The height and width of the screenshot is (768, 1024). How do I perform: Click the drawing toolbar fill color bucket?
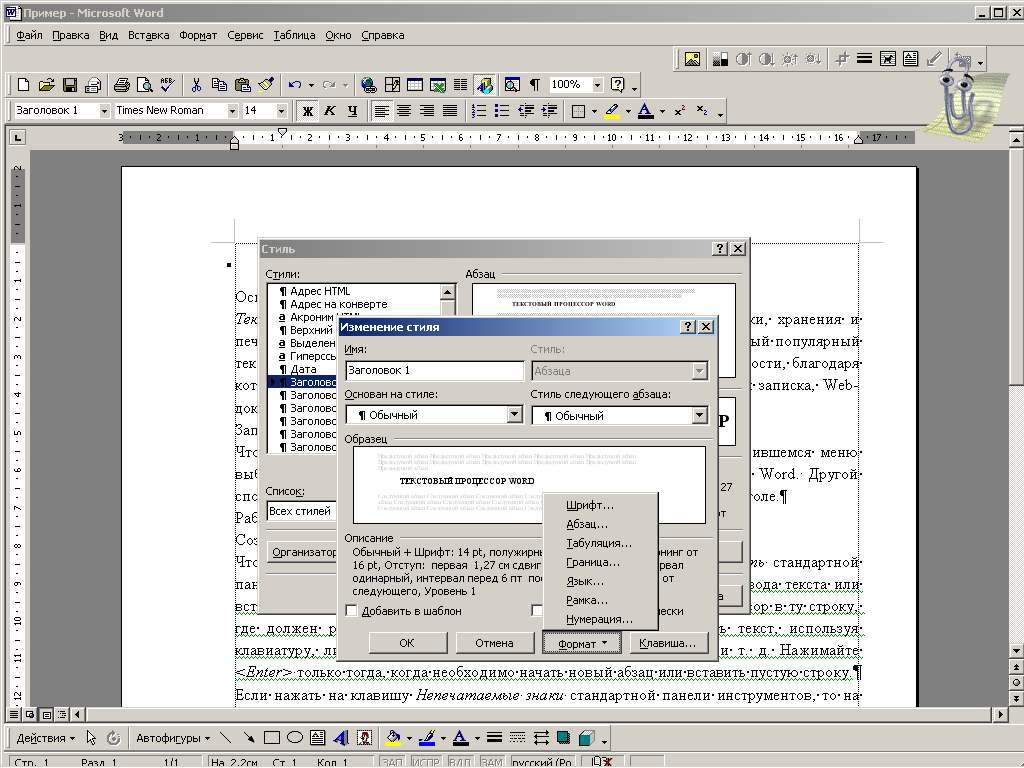[x=393, y=738]
